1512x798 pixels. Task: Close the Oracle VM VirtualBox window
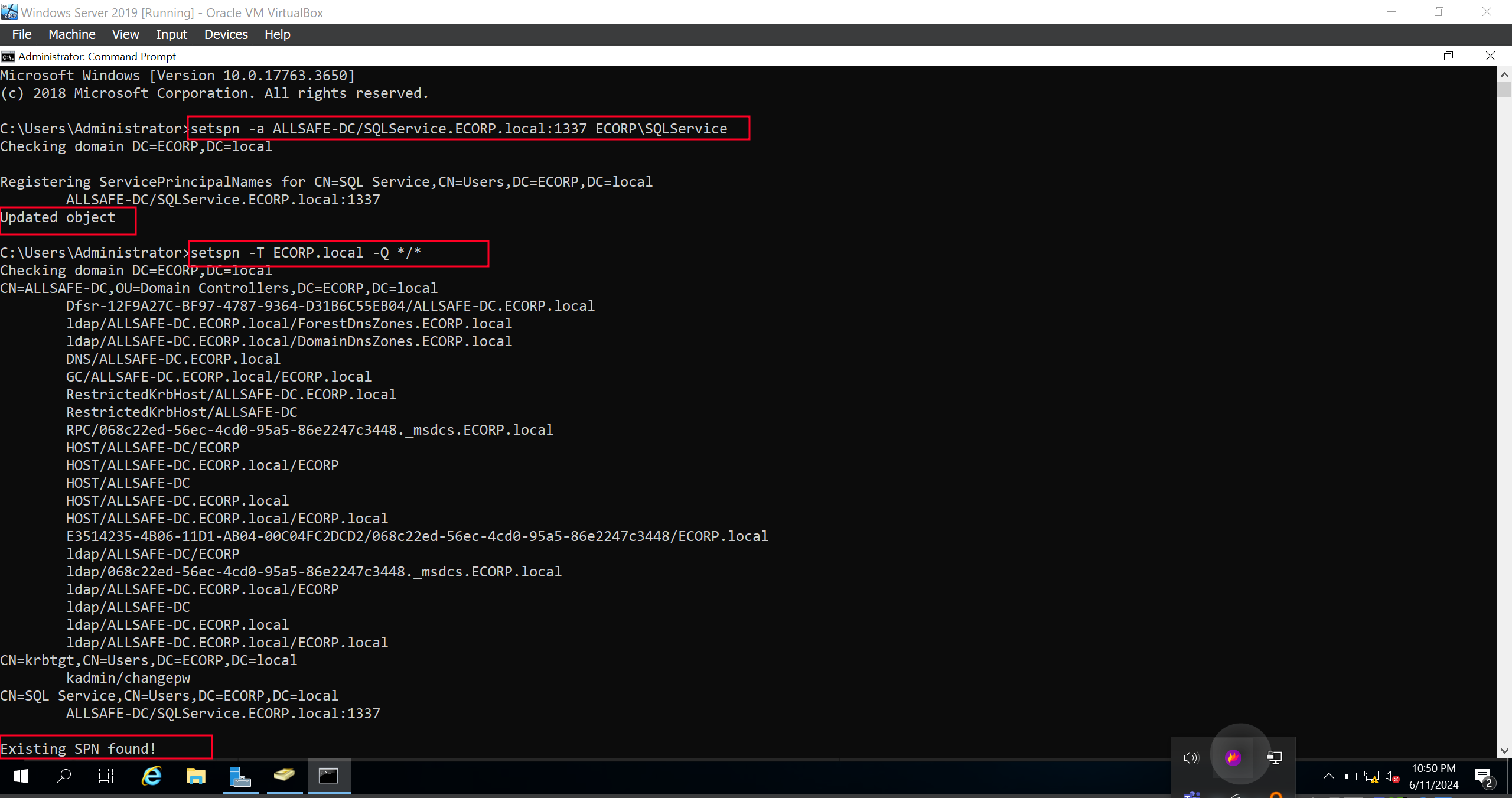pos(1487,12)
